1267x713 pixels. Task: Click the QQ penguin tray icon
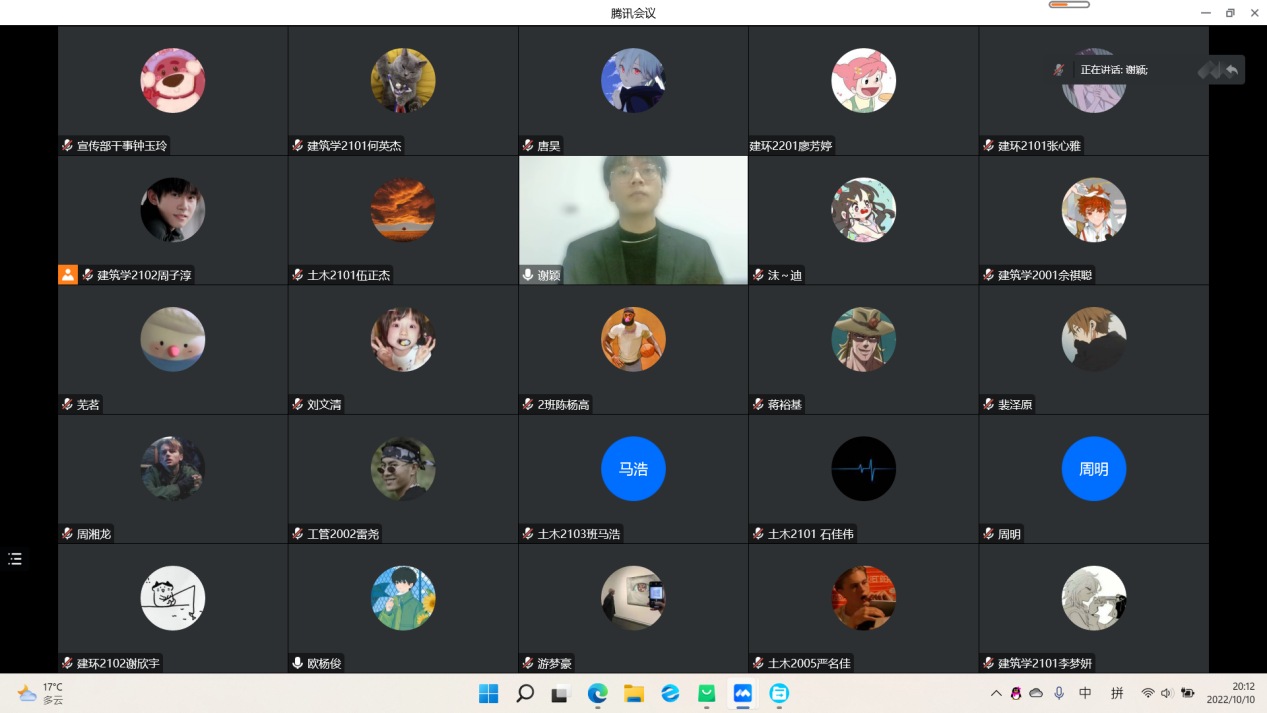1016,693
